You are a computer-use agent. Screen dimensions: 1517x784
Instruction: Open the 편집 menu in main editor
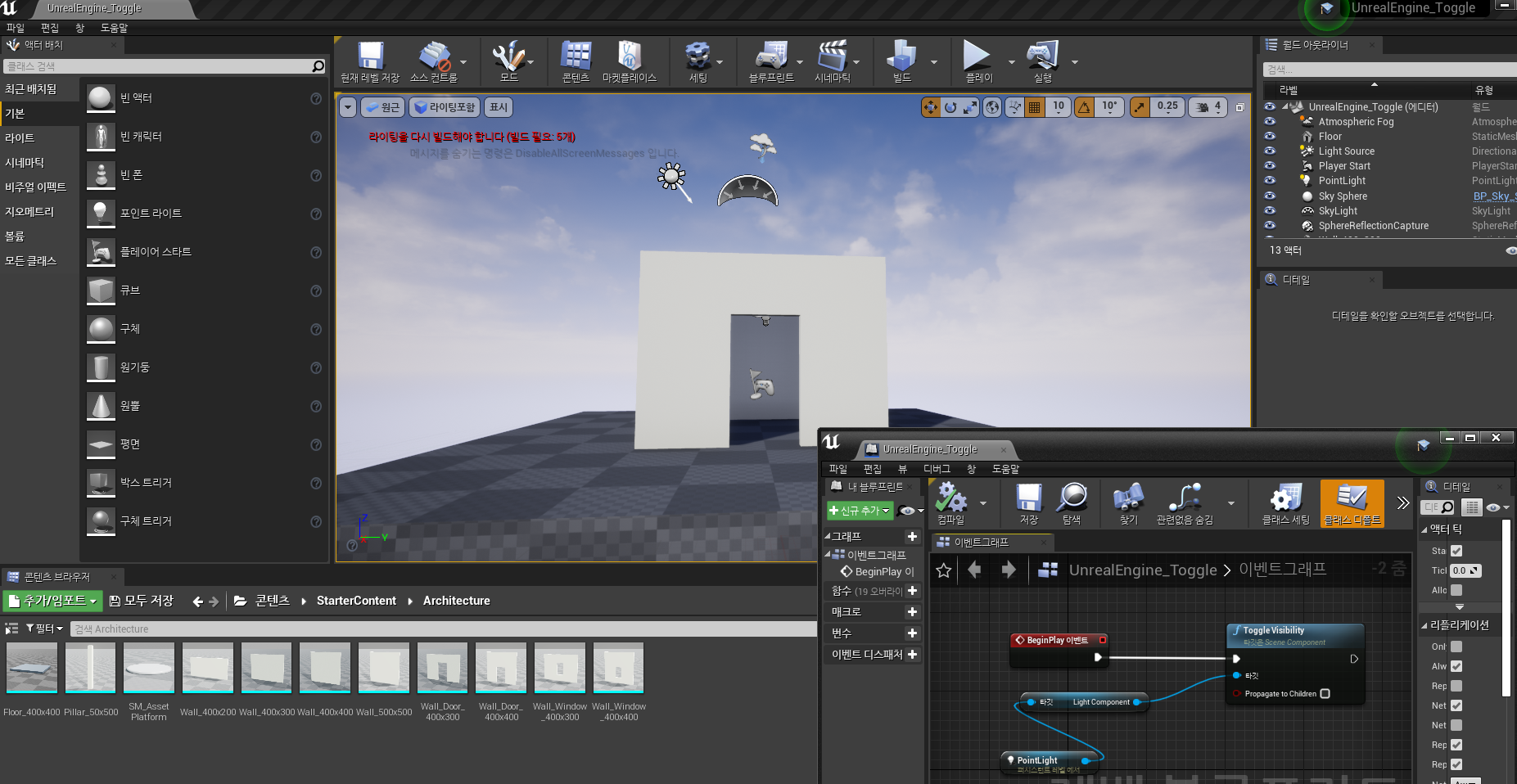(50, 28)
